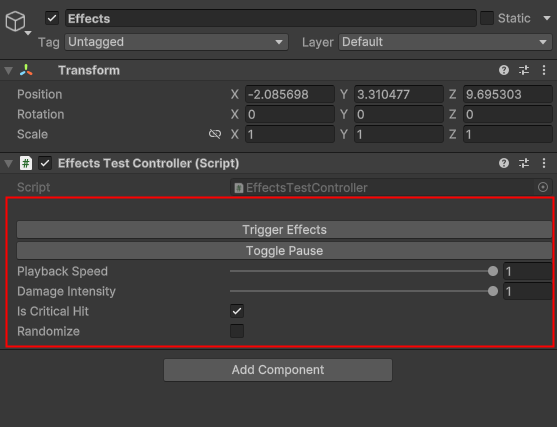The height and width of the screenshot is (427, 557).
Task: Click the Rotation Z value field
Action: click(x=508, y=114)
